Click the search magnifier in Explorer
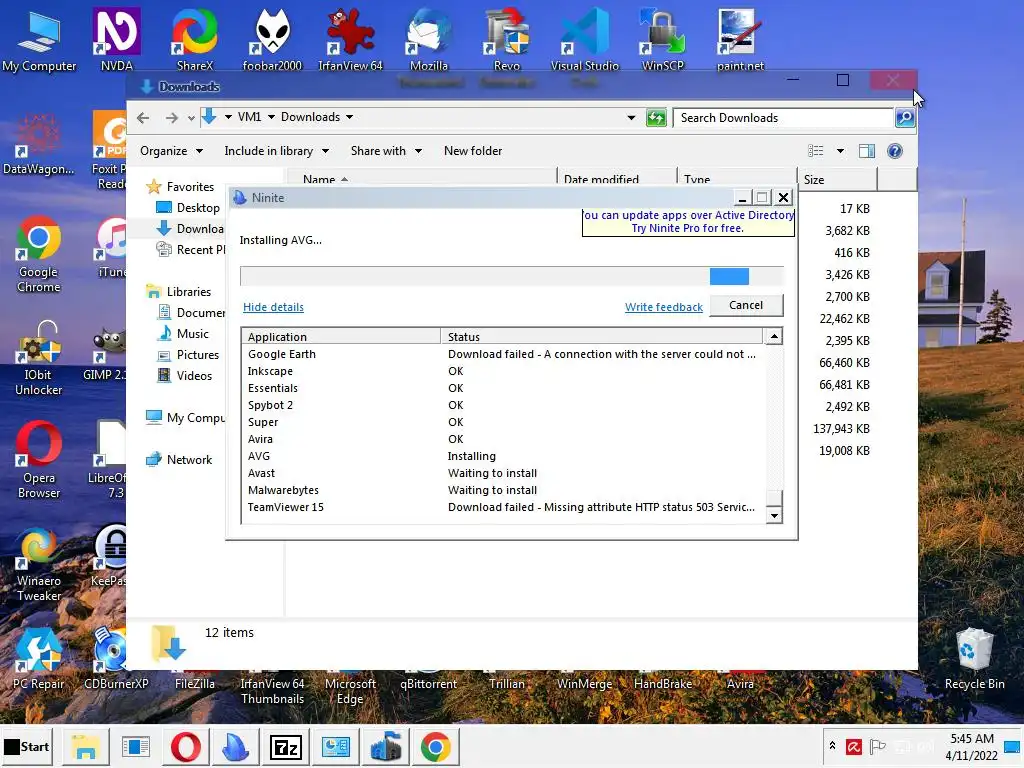This screenshot has width=1024, height=768. [904, 118]
